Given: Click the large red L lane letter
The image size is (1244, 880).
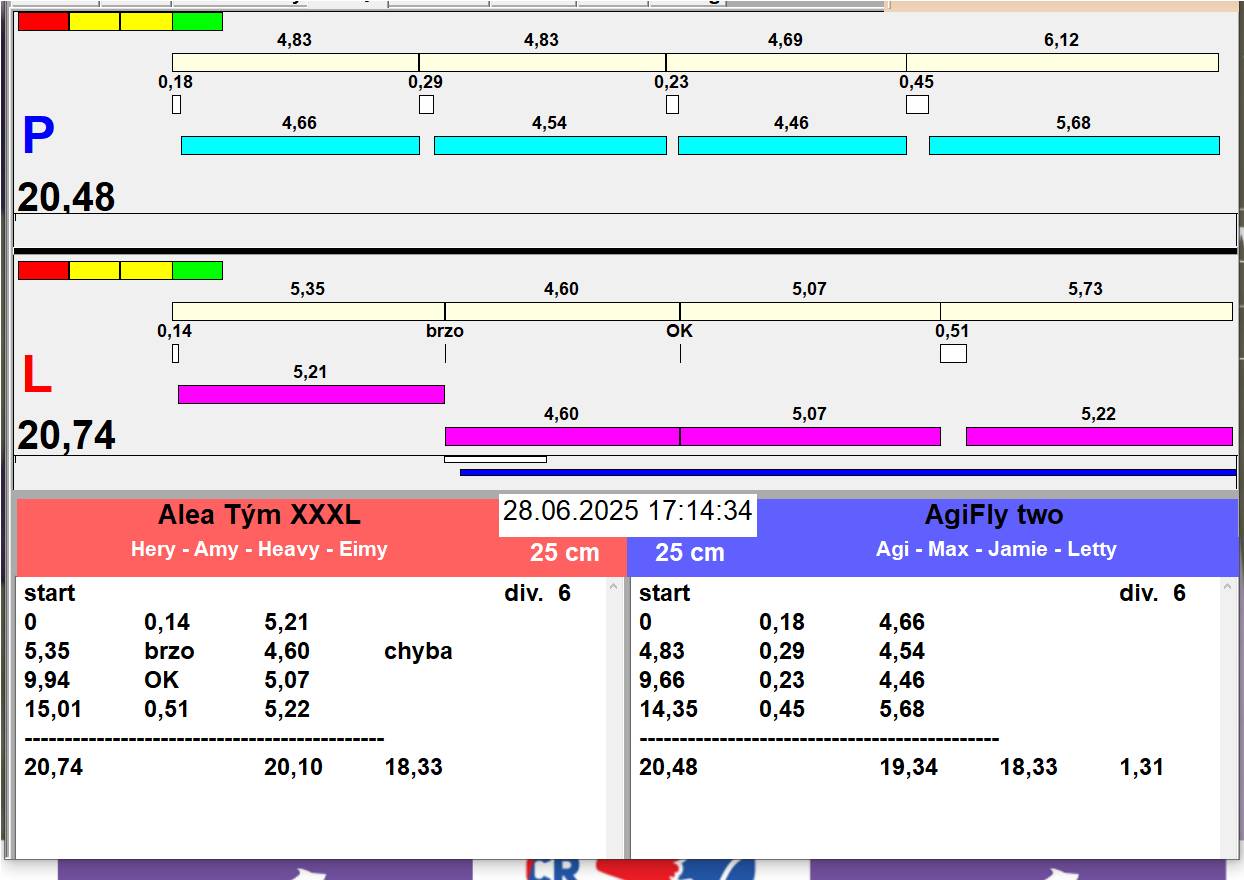Looking at the screenshot, I should [x=37, y=376].
